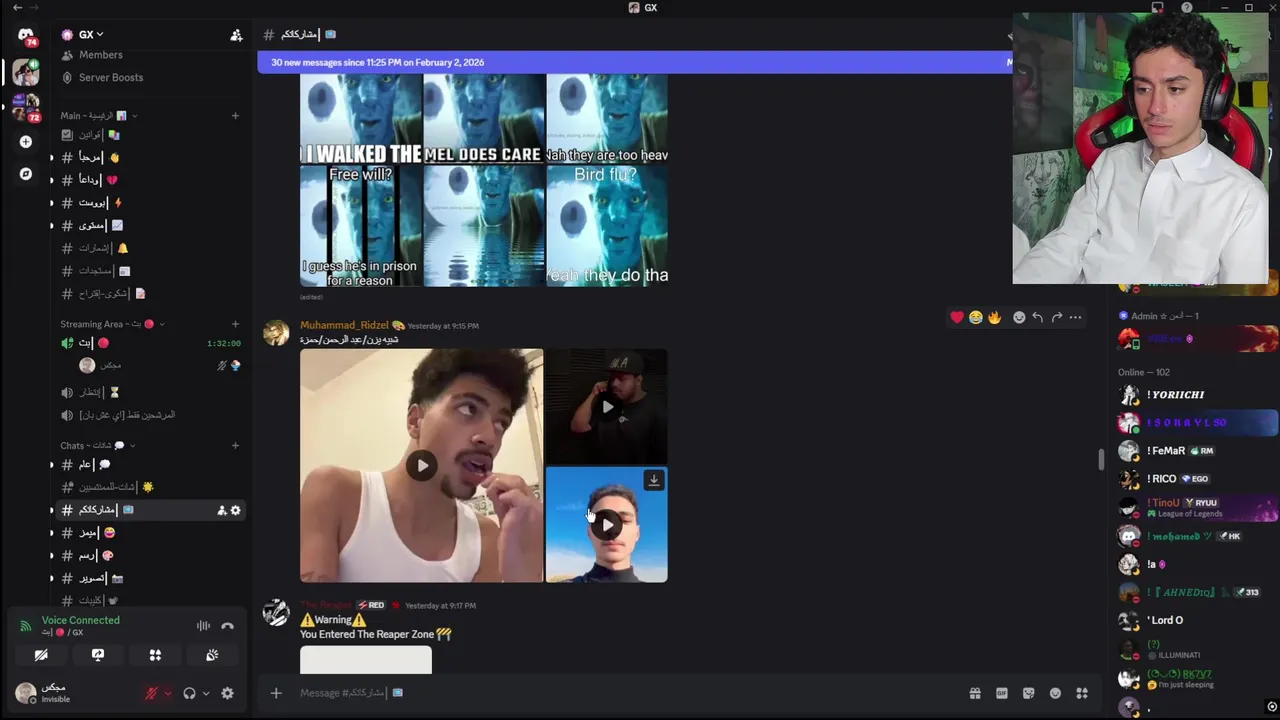Open the soundboard button

[x=212, y=655]
